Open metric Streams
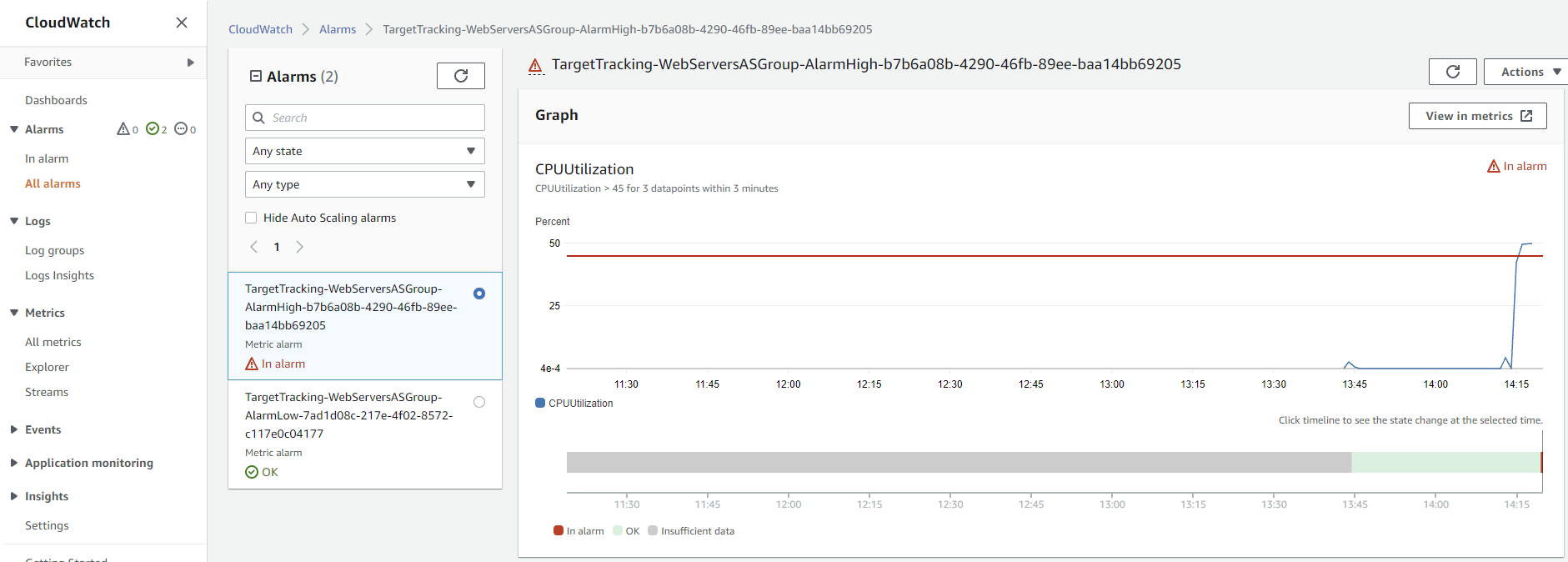 (47, 392)
